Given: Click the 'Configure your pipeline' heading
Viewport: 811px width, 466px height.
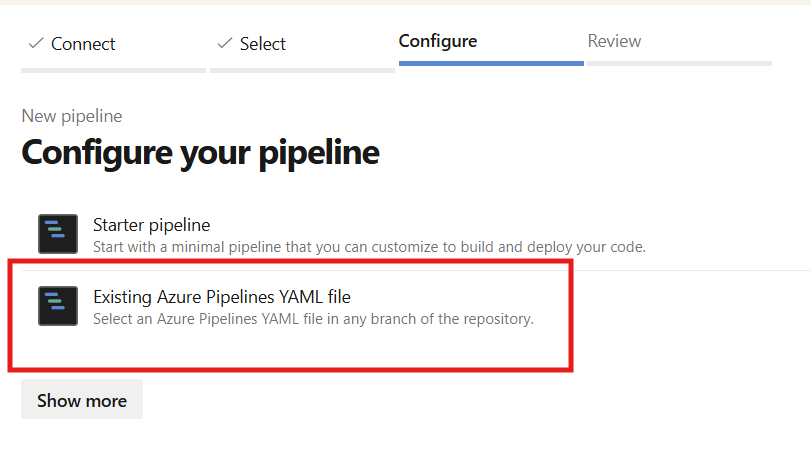Looking at the screenshot, I should pyautogui.click(x=201, y=153).
